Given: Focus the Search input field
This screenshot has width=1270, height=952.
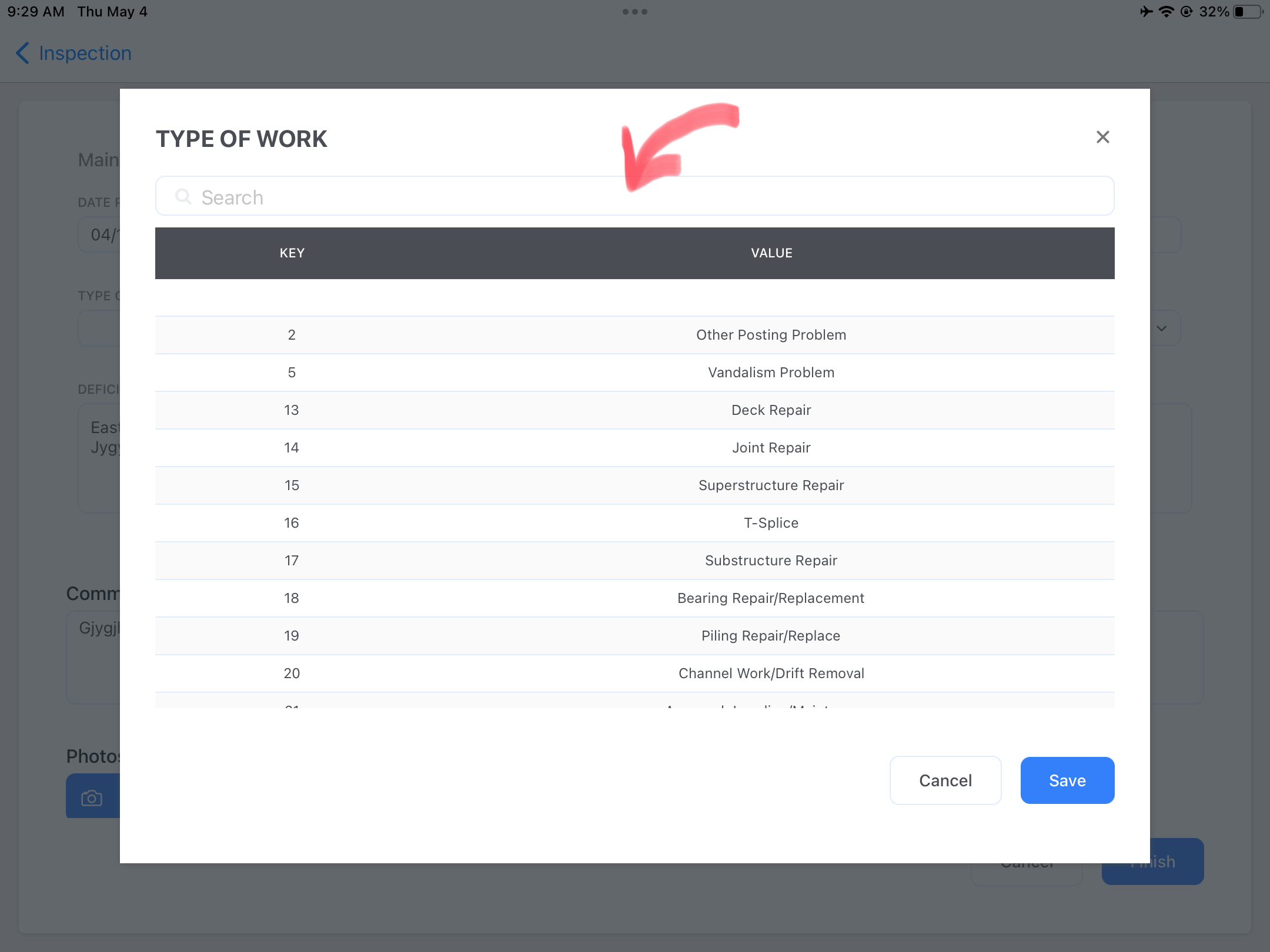Looking at the screenshot, I should point(635,196).
